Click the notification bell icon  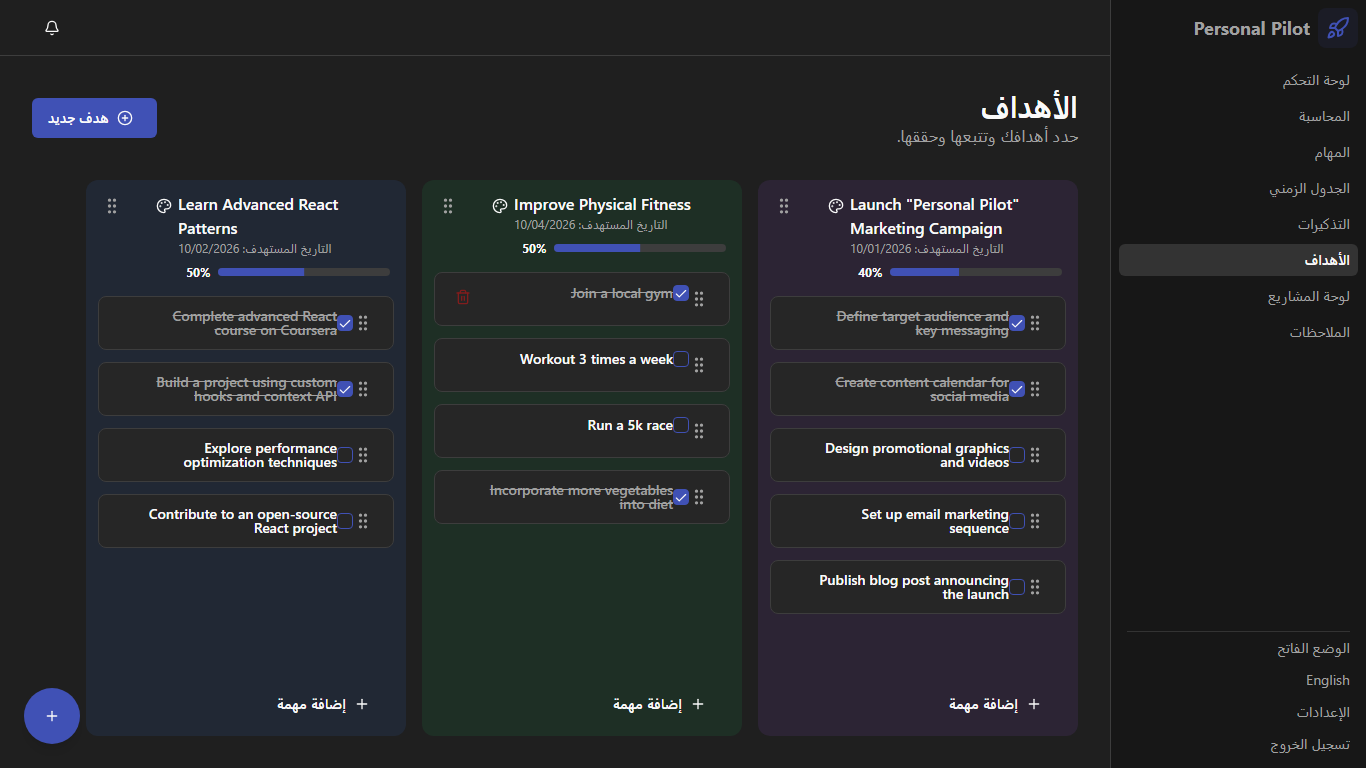point(52,28)
